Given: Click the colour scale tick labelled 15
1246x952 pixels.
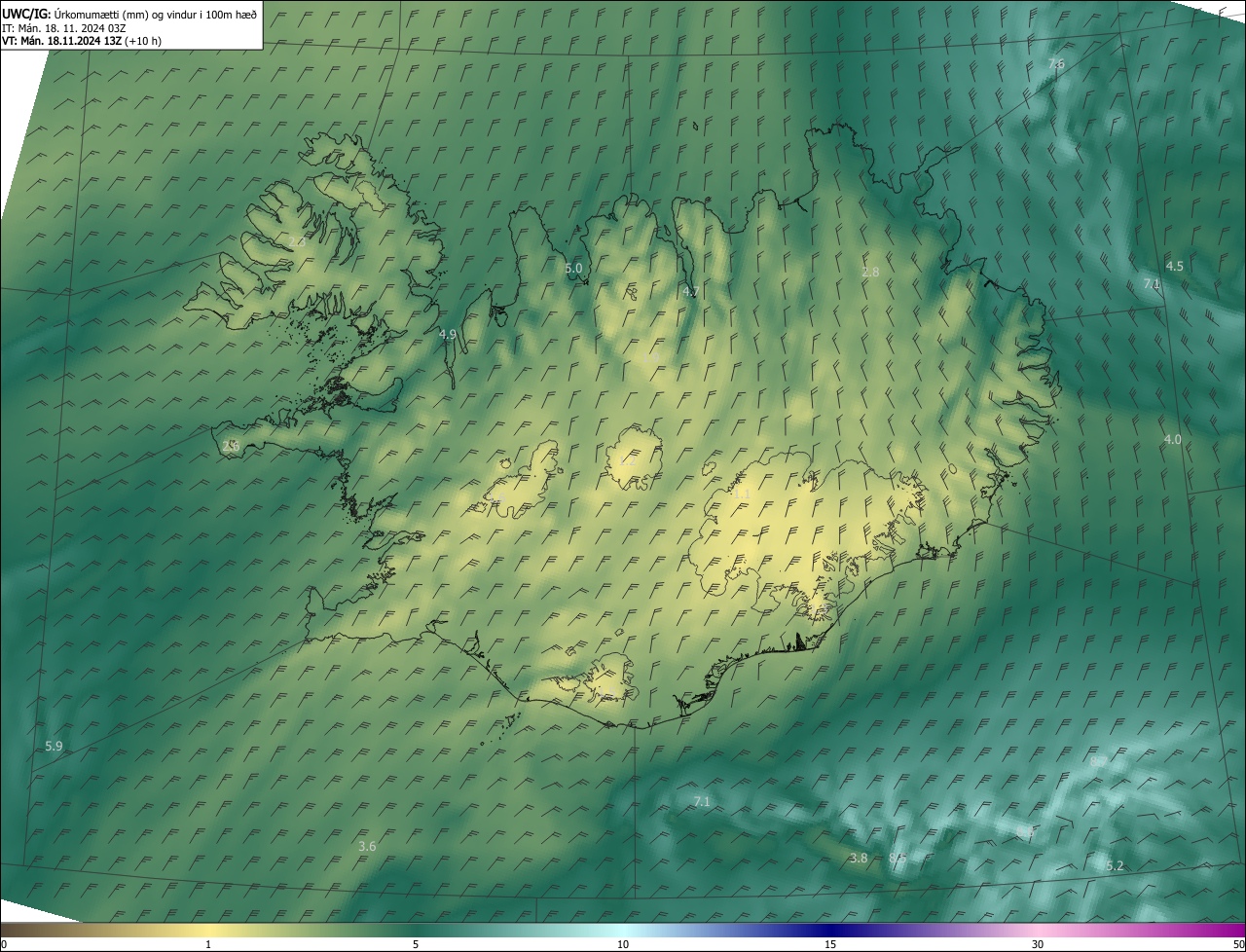Looking at the screenshot, I should [x=830, y=944].
